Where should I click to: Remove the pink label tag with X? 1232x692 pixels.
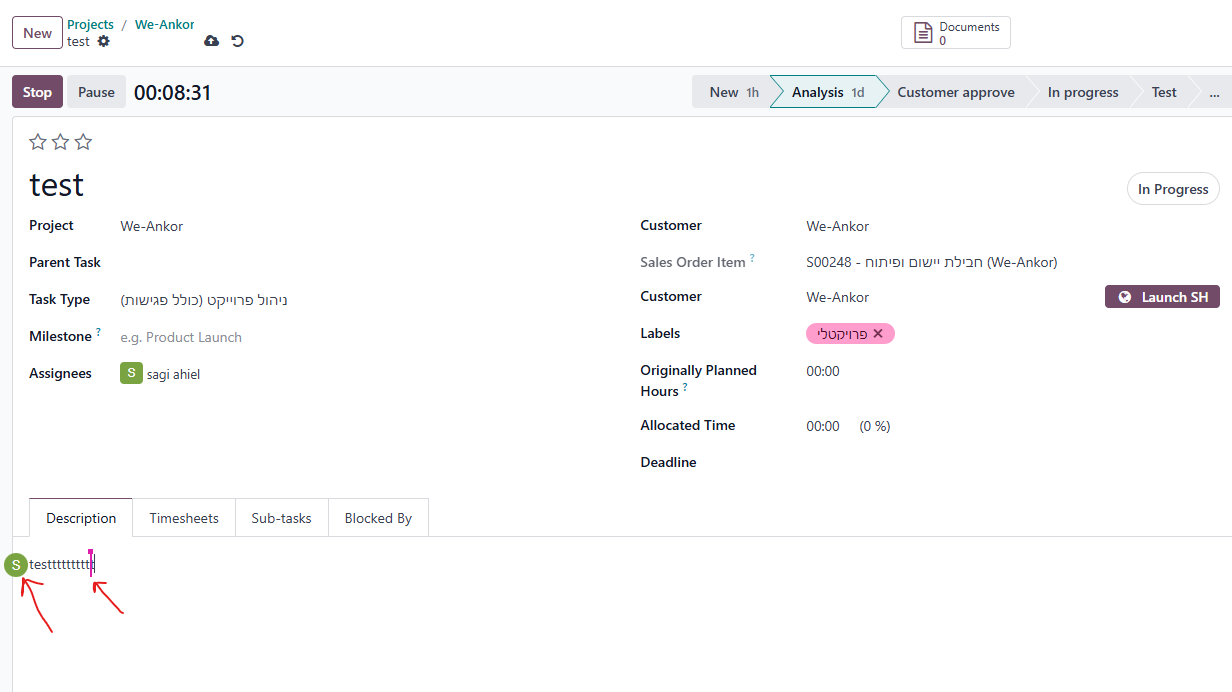pyautogui.click(x=878, y=334)
